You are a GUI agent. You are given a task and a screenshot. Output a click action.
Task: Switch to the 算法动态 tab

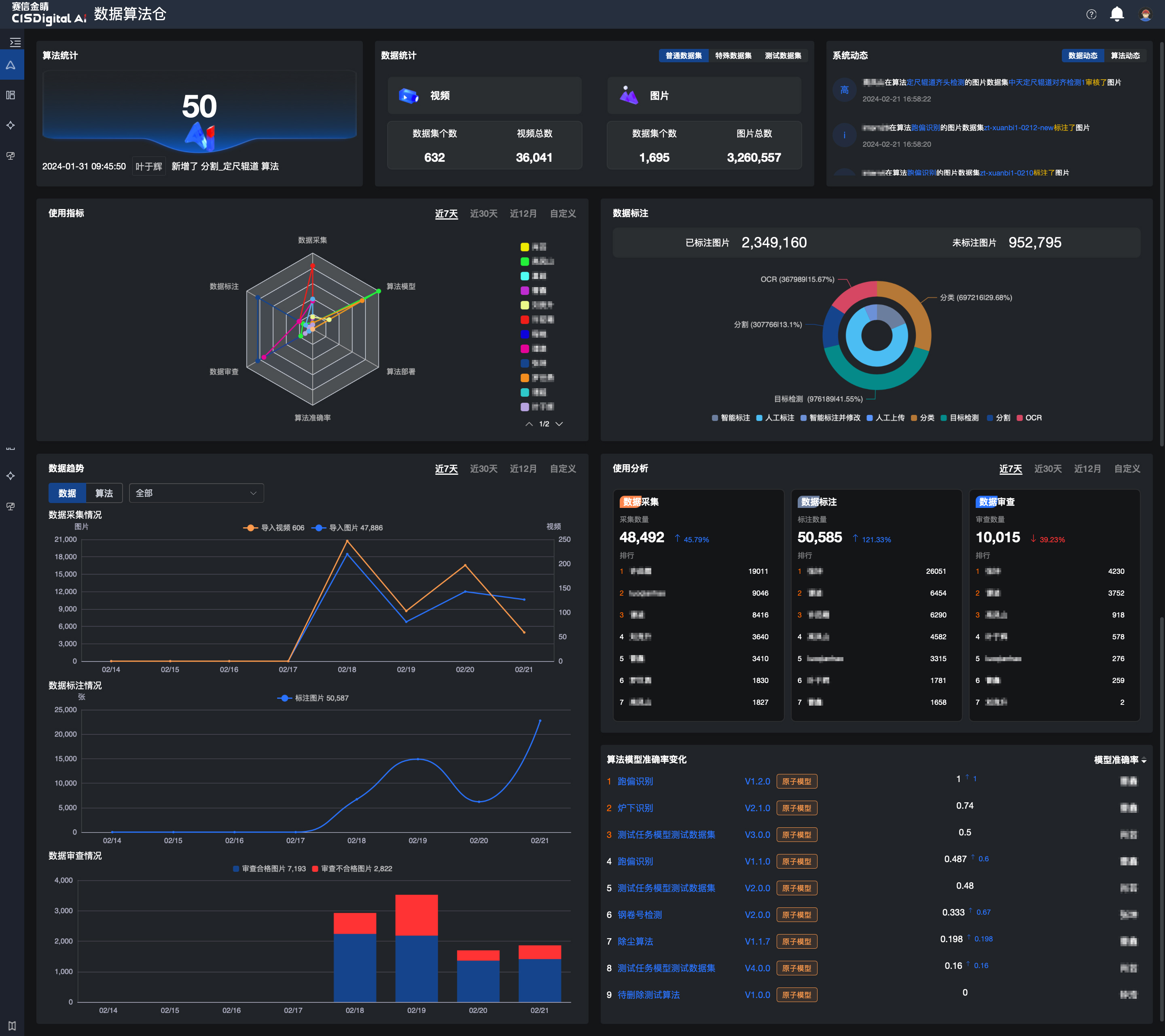[1125, 55]
